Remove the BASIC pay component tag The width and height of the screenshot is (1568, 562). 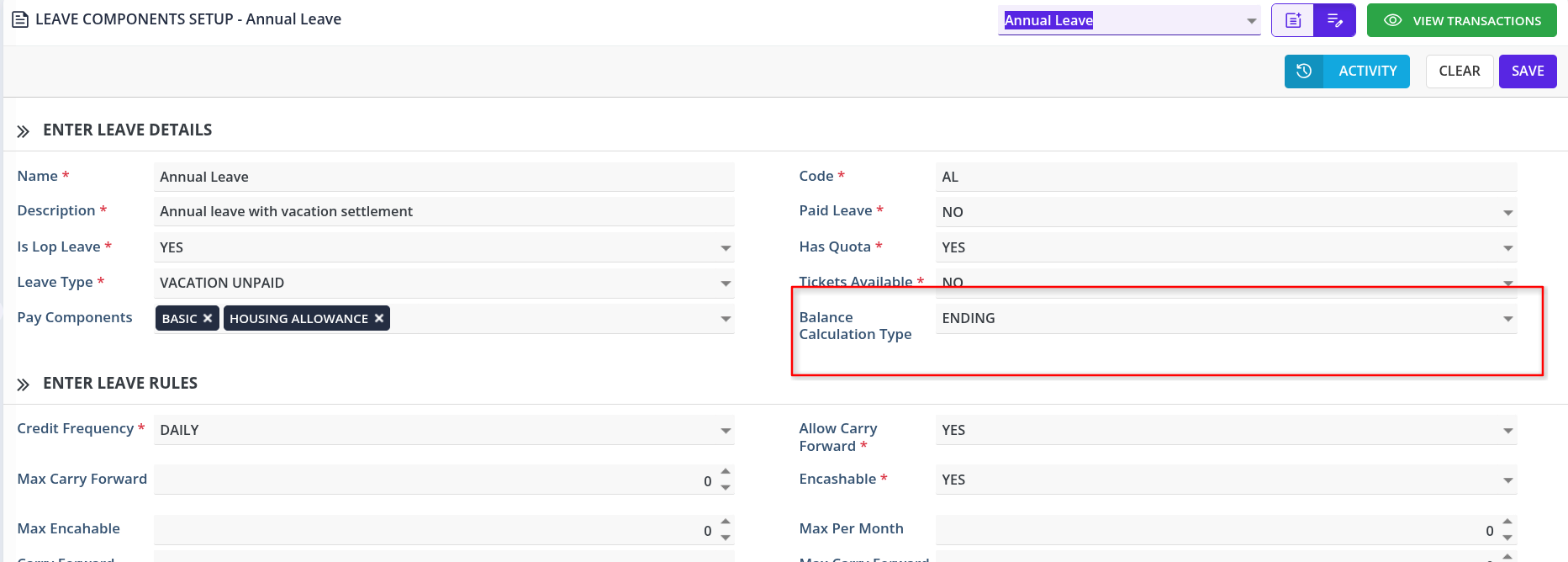208,318
